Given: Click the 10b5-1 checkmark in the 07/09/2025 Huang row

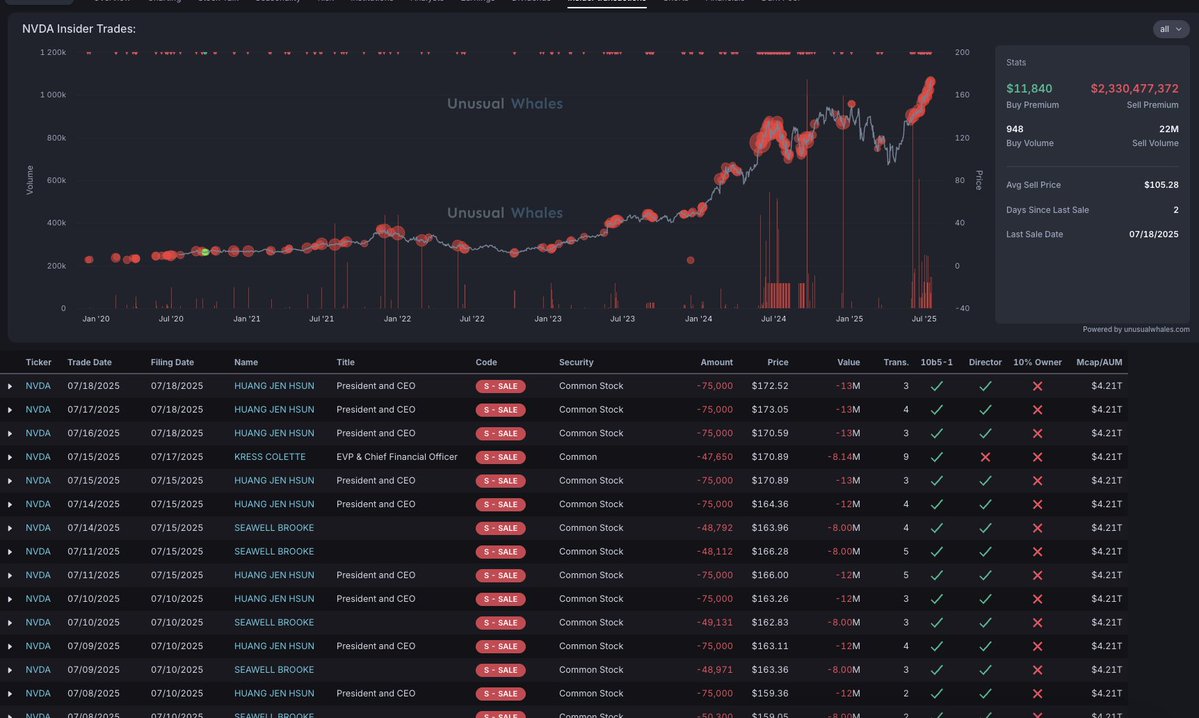Looking at the screenshot, I should coord(936,647).
